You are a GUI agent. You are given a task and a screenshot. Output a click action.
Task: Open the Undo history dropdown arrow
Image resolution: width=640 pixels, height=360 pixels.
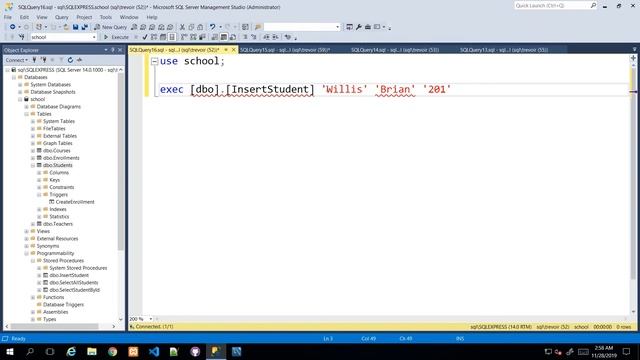(x=220, y=27)
